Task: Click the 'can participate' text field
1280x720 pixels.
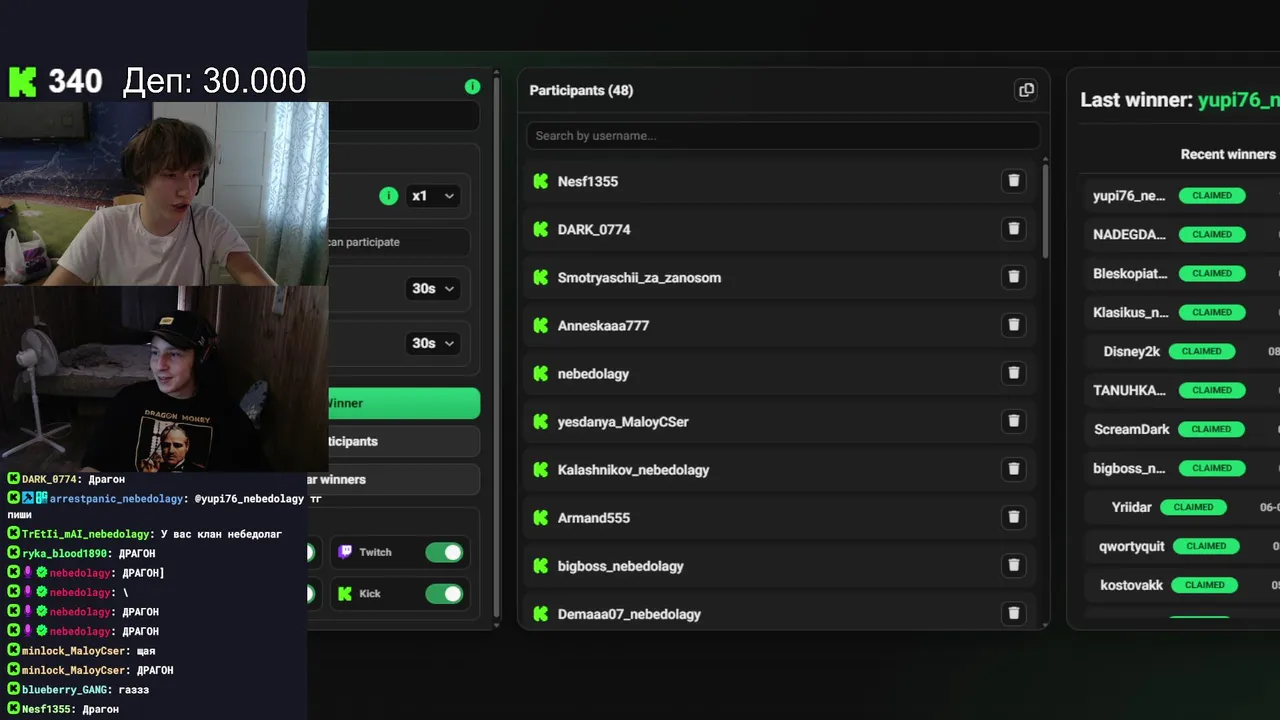Action: pos(398,242)
